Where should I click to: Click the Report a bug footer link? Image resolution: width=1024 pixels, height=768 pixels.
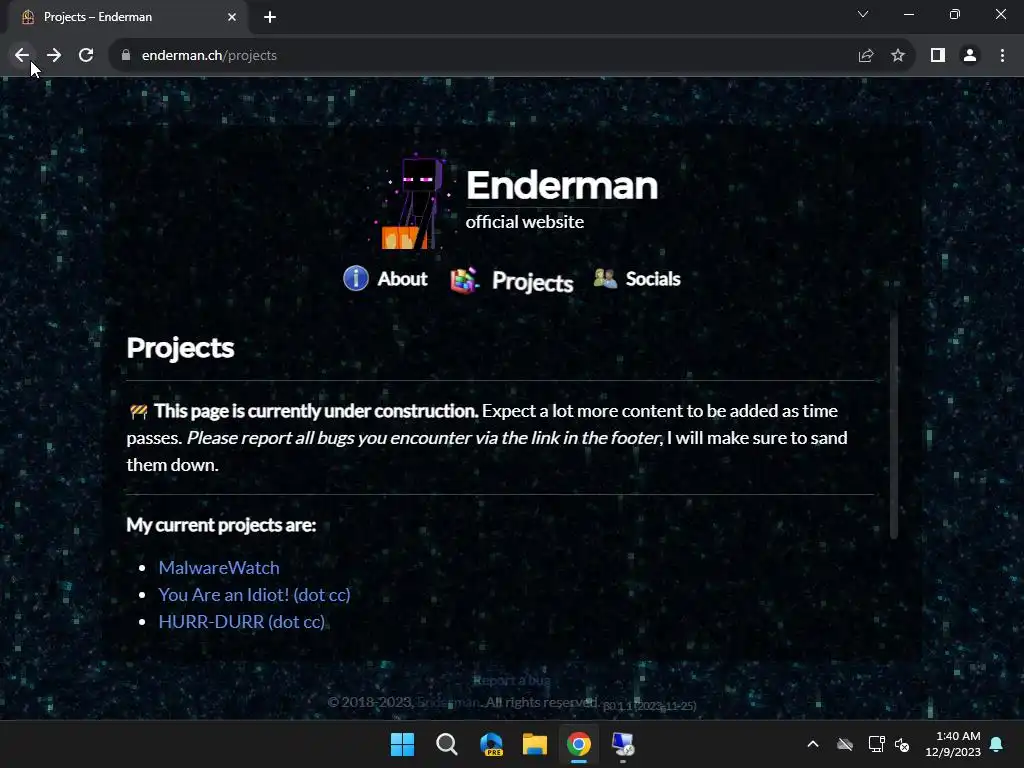(512, 680)
